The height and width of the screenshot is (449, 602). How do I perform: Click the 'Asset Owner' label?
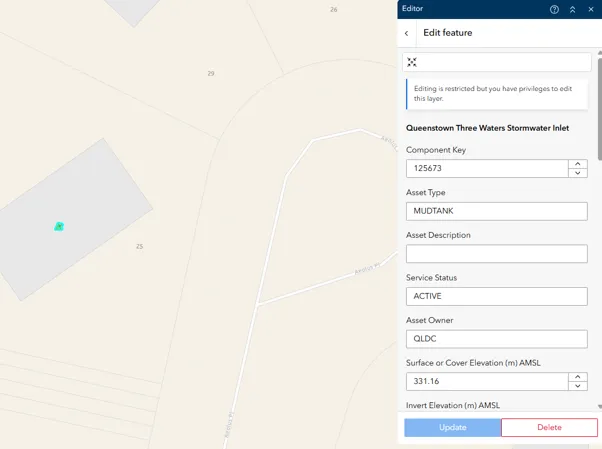pyautogui.click(x=430, y=320)
